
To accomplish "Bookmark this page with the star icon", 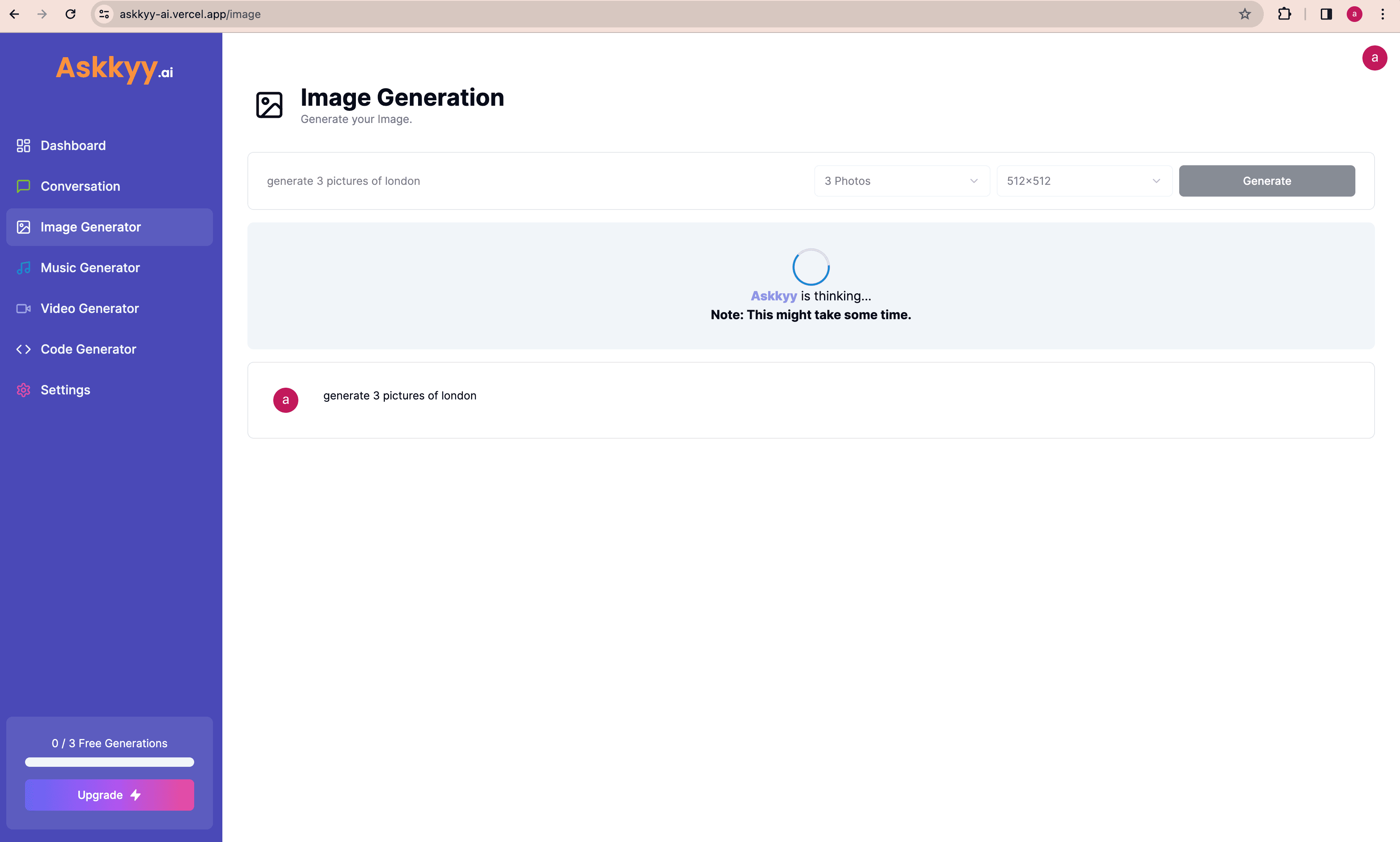I will coord(1245,14).
